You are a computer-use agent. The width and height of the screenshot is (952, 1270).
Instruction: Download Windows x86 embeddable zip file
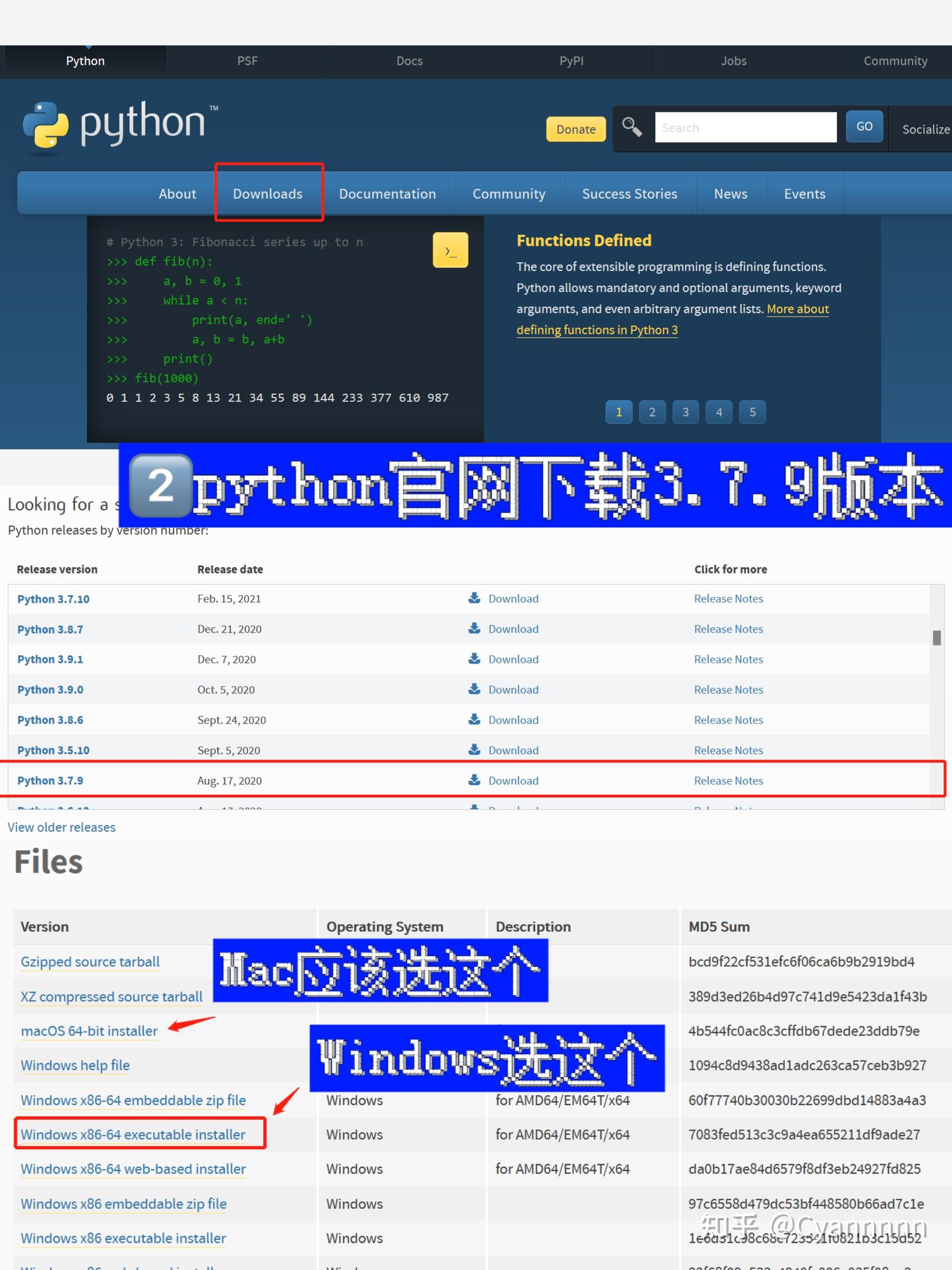point(123,1204)
